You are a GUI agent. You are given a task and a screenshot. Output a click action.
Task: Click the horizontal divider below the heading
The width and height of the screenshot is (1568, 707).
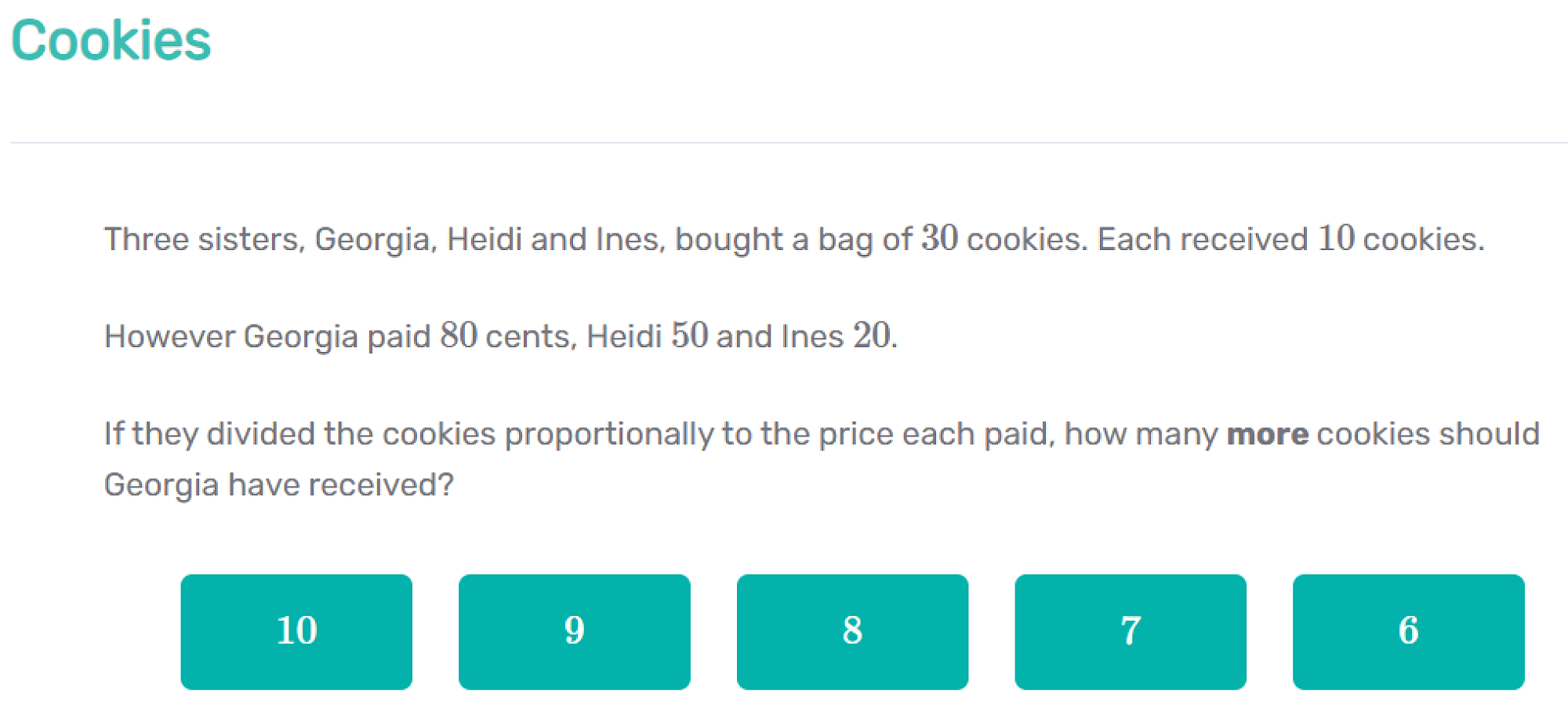click(784, 143)
